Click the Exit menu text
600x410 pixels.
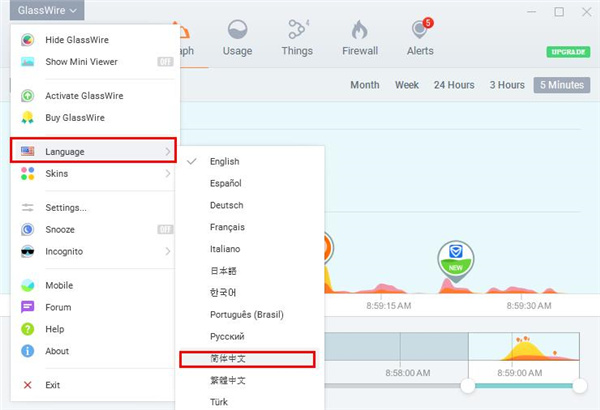click(x=53, y=385)
